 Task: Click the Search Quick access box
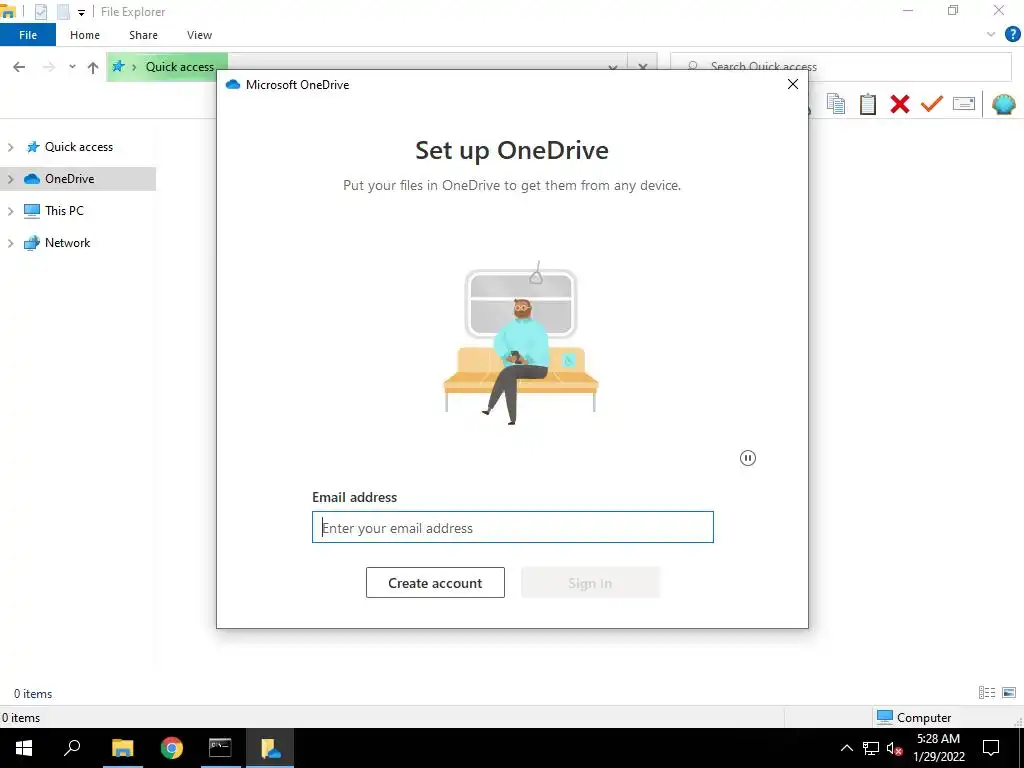[x=841, y=67]
